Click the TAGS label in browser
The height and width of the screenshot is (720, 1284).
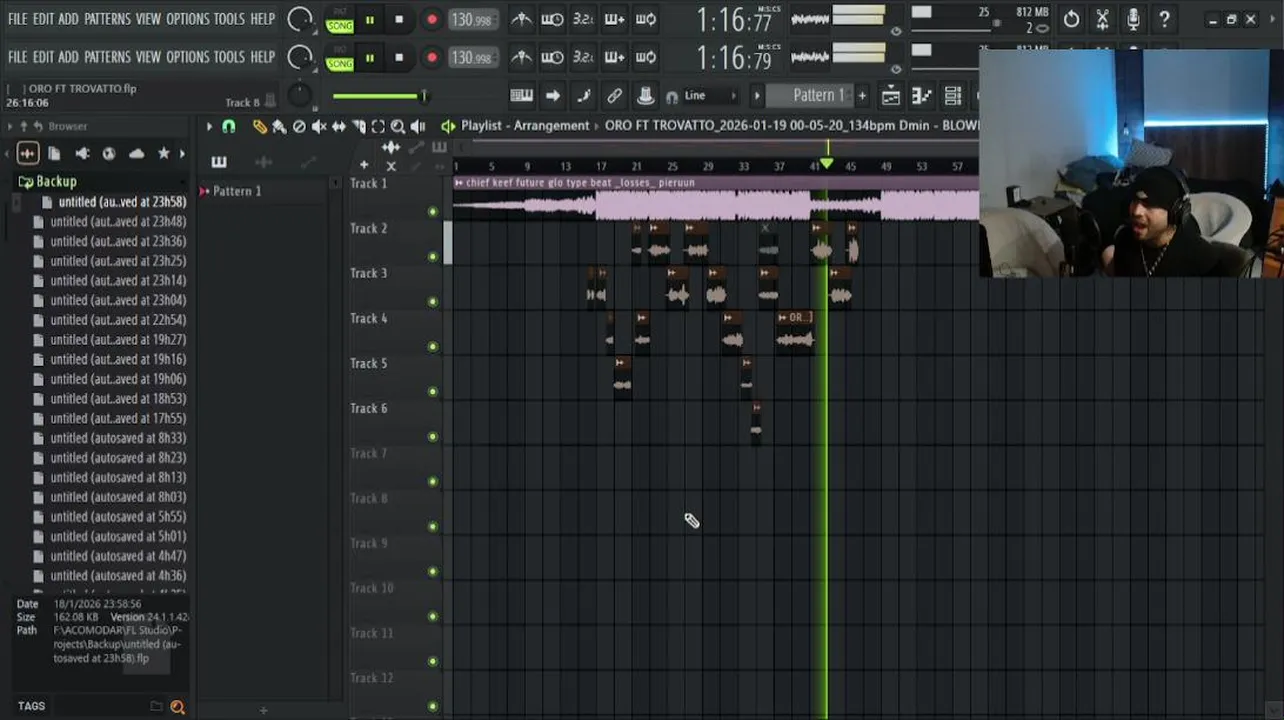[31, 706]
